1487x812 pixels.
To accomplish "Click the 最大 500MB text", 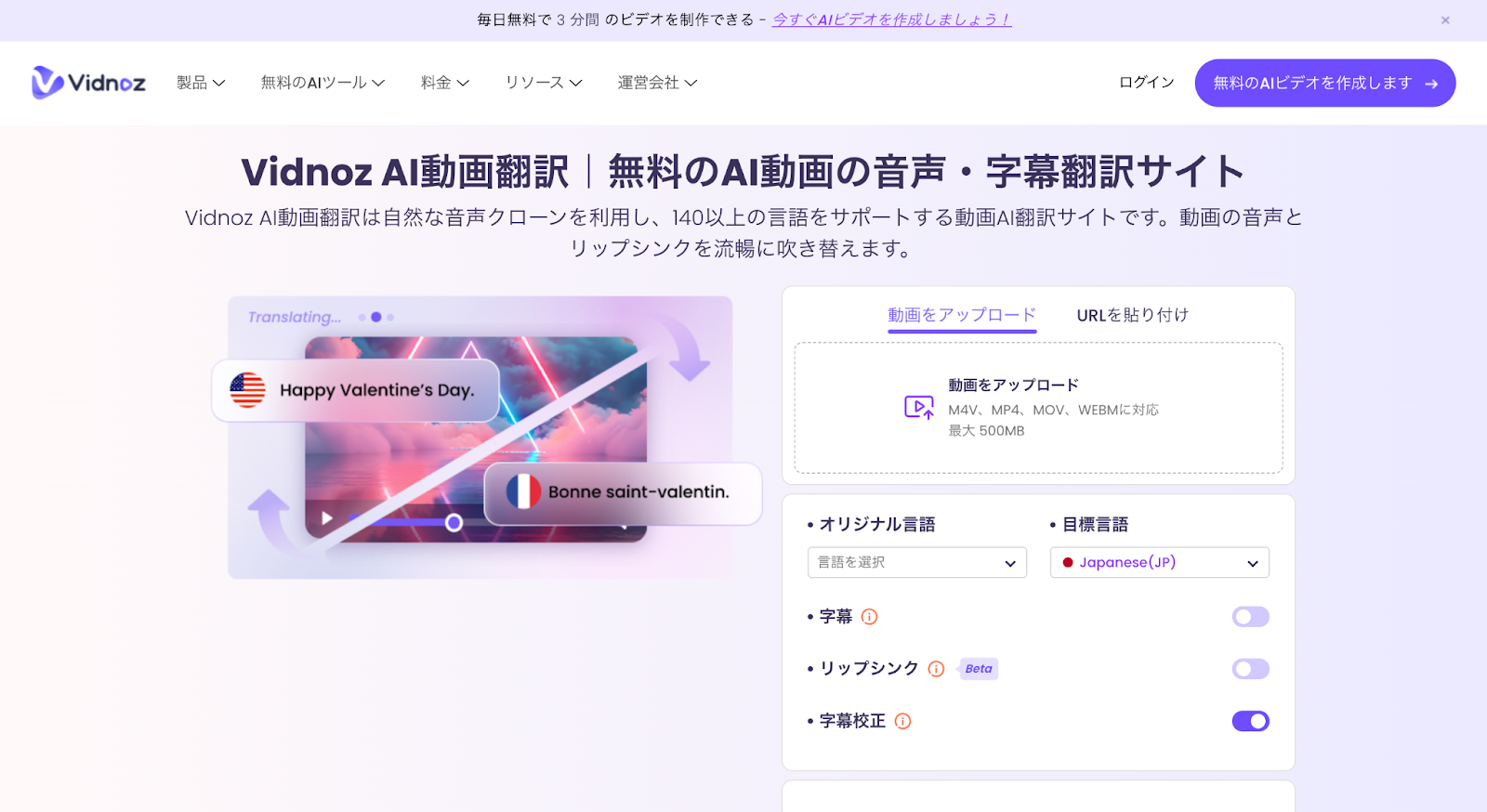I will [986, 431].
